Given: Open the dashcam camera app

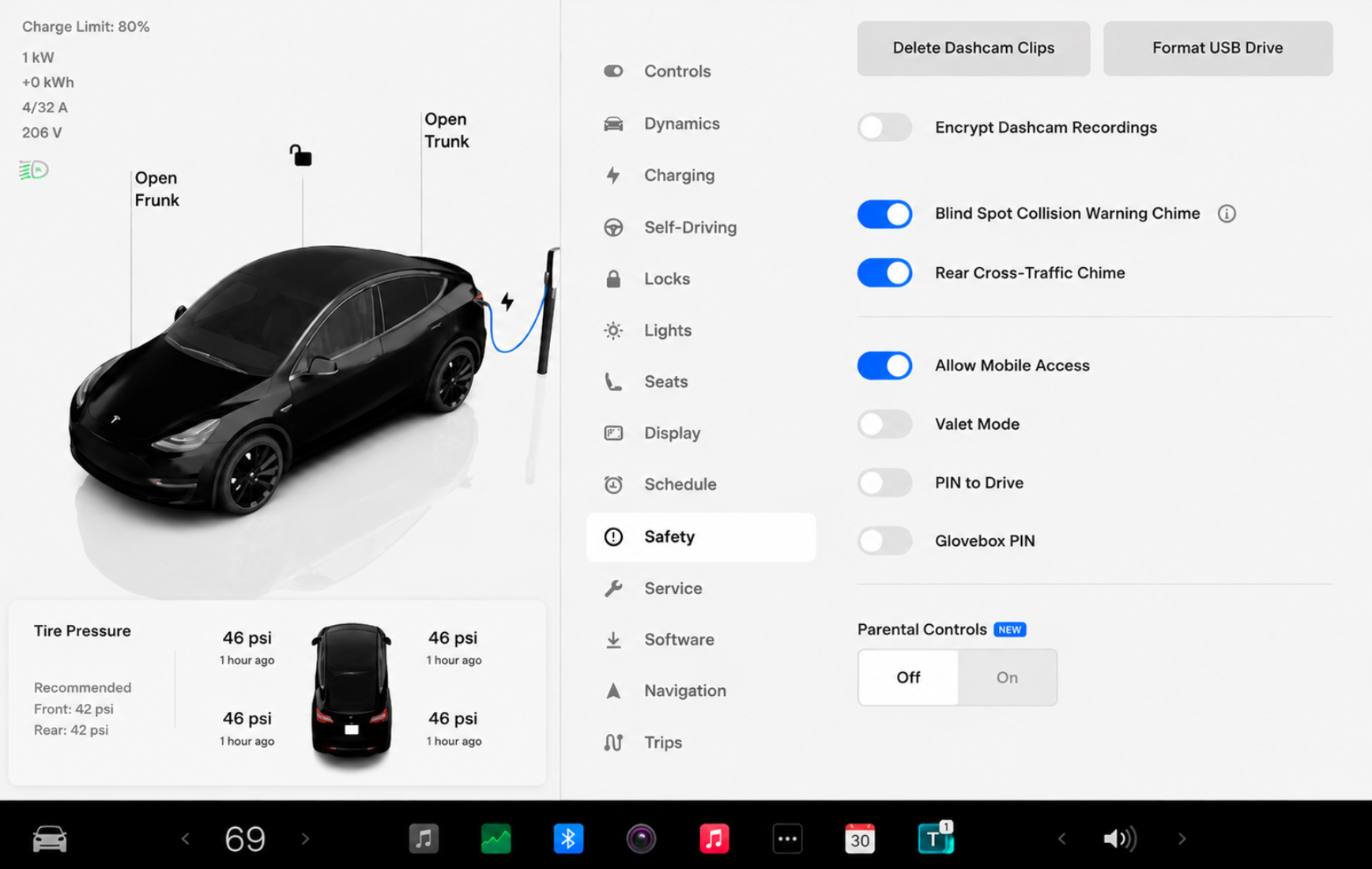Looking at the screenshot, I should point(641,838).
